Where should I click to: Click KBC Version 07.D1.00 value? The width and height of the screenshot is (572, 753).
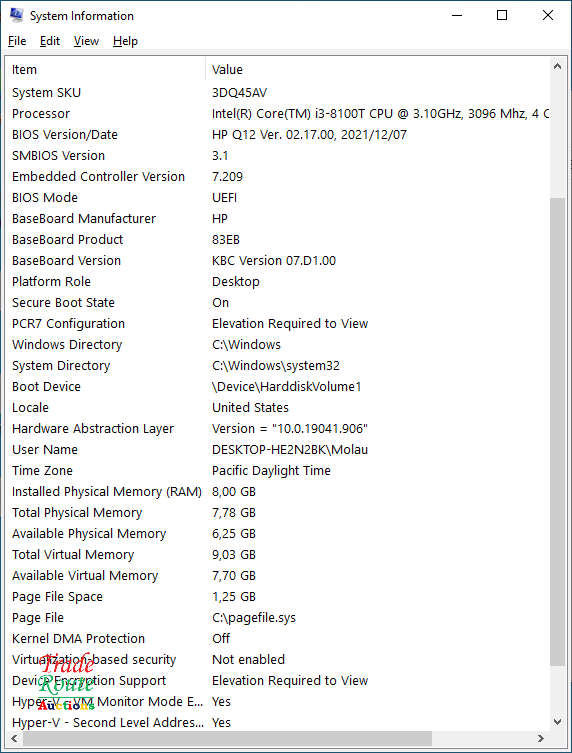pos(274,261)
